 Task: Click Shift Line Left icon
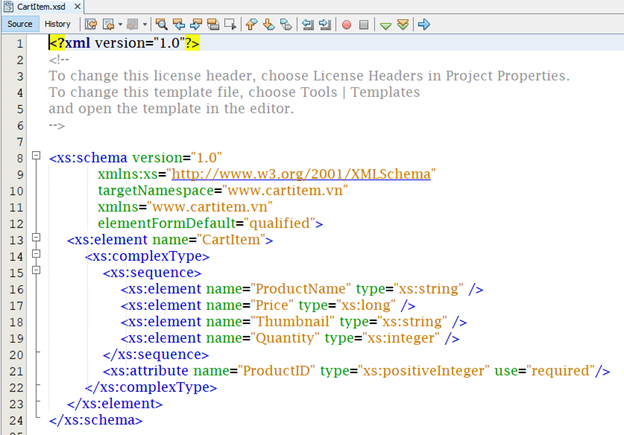tap(307, 24)
